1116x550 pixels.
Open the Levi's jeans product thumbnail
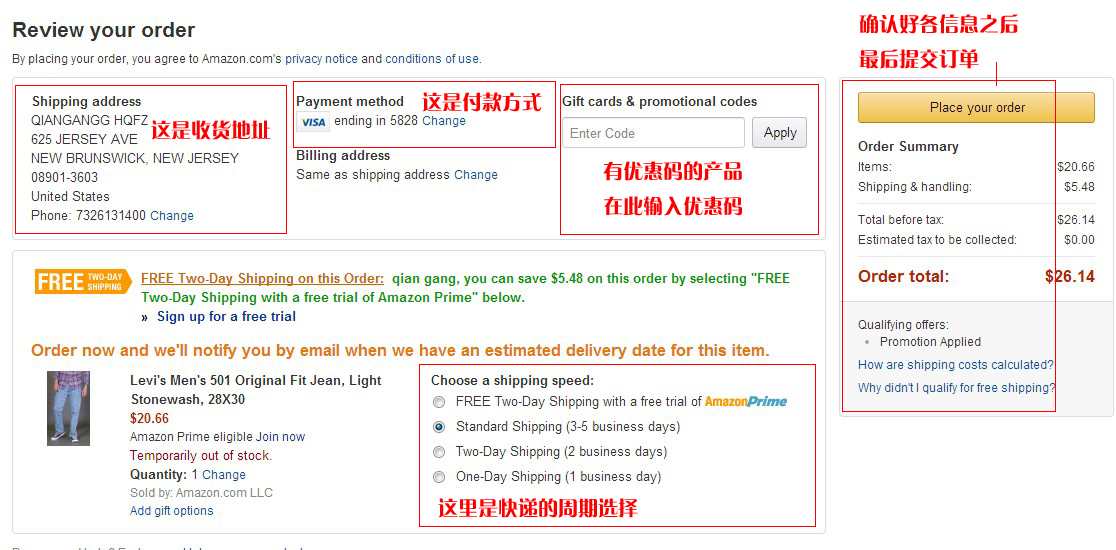tap(68, 408)
